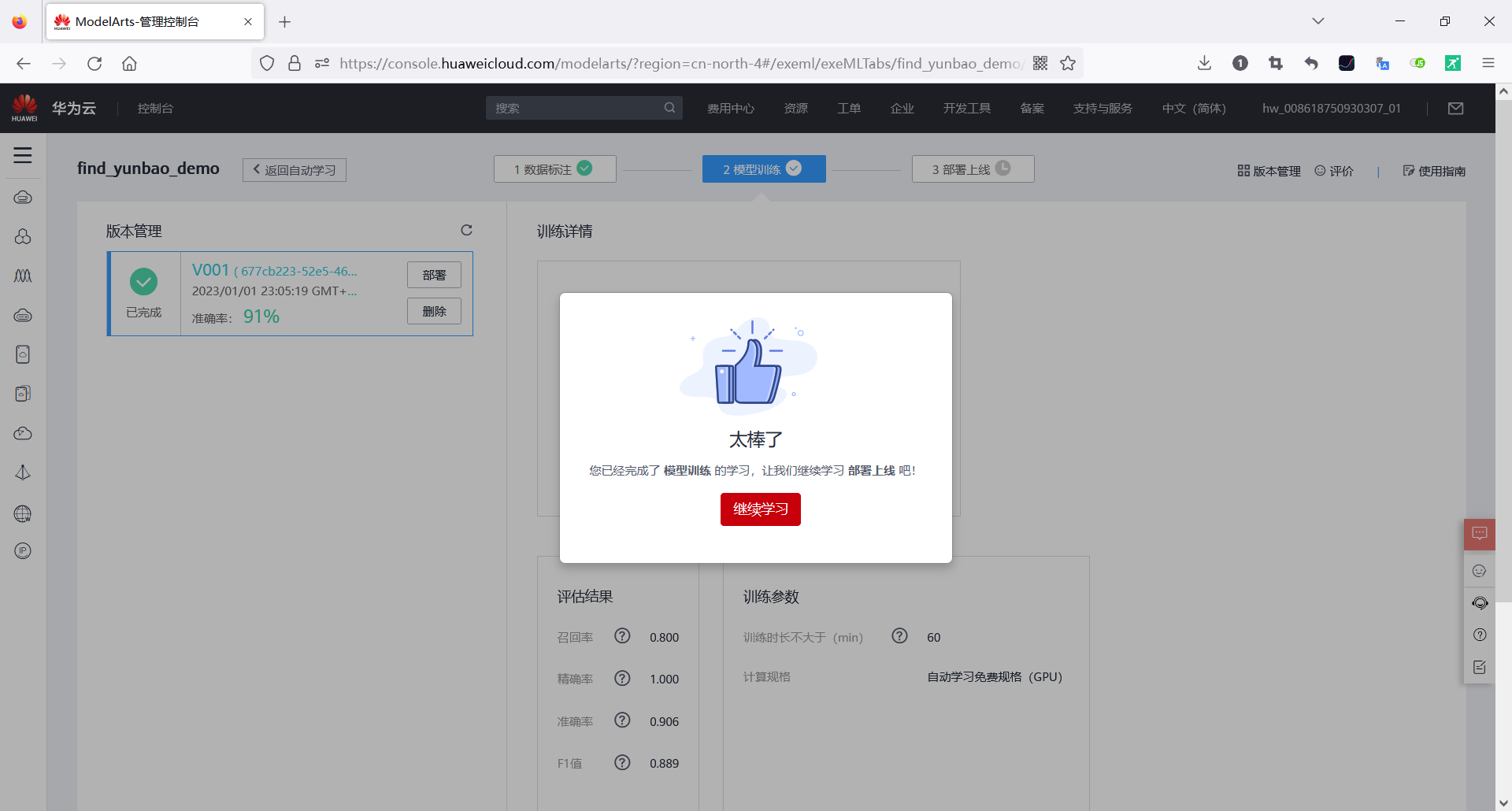The width and height of the screenshot is (1512, 811).
Task: Open 费用中心 in the top navigation
Action: (731, 108)
